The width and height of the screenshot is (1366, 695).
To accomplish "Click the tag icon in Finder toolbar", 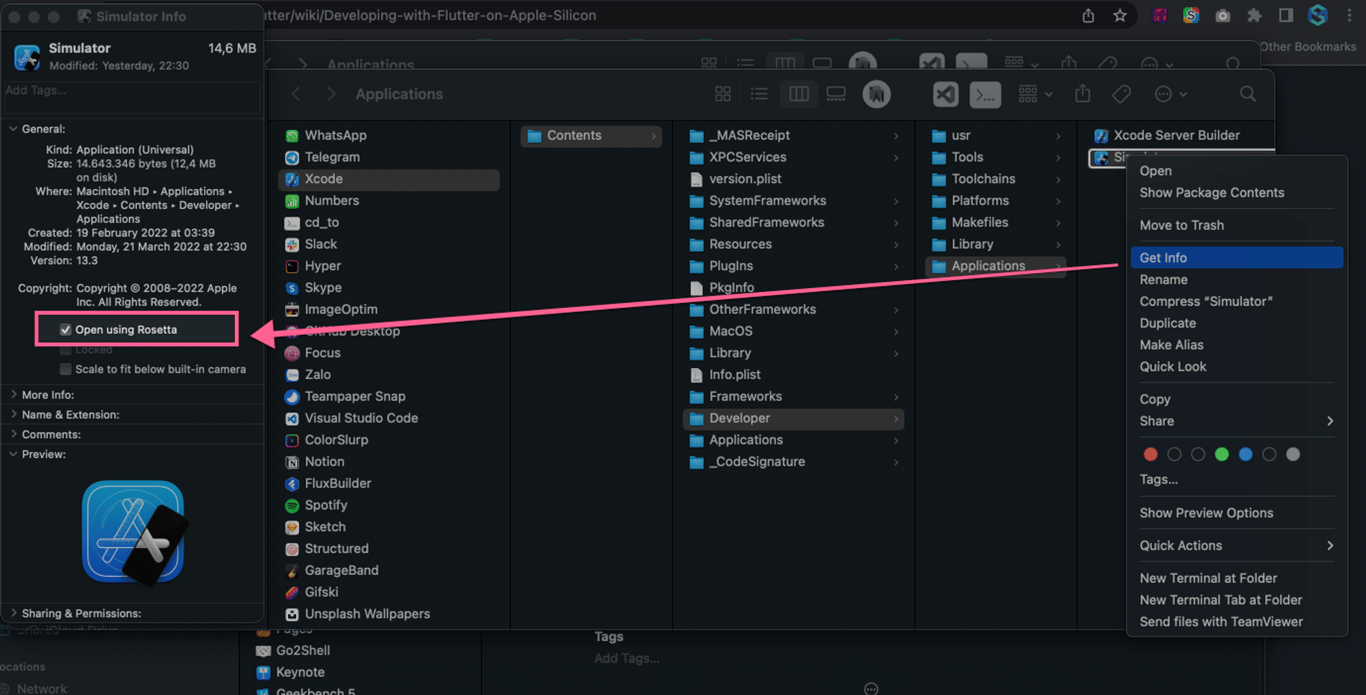I will (1121, 94).
